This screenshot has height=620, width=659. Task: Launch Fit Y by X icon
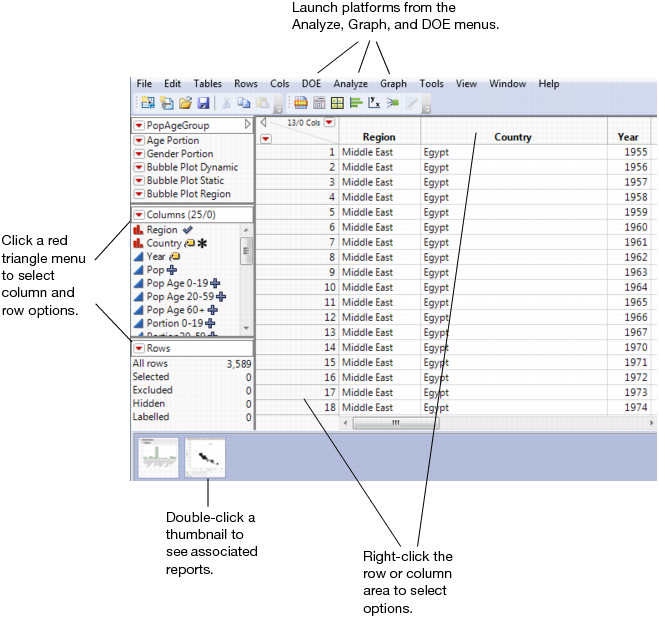point(374,103)
